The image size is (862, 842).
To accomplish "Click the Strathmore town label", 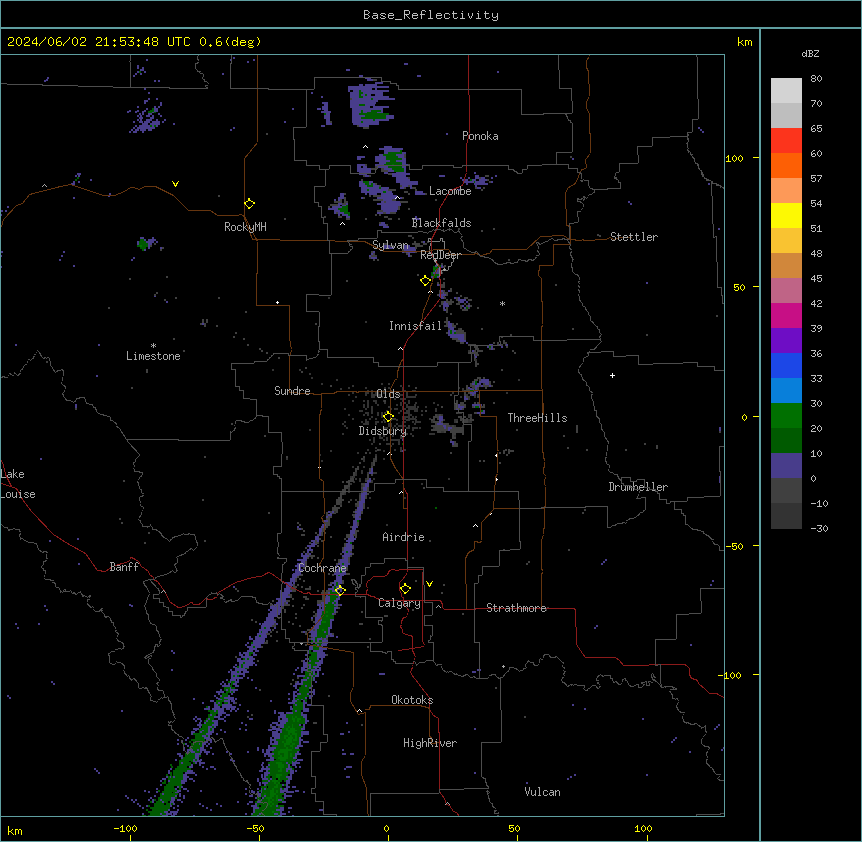I will tap(517, 608).
